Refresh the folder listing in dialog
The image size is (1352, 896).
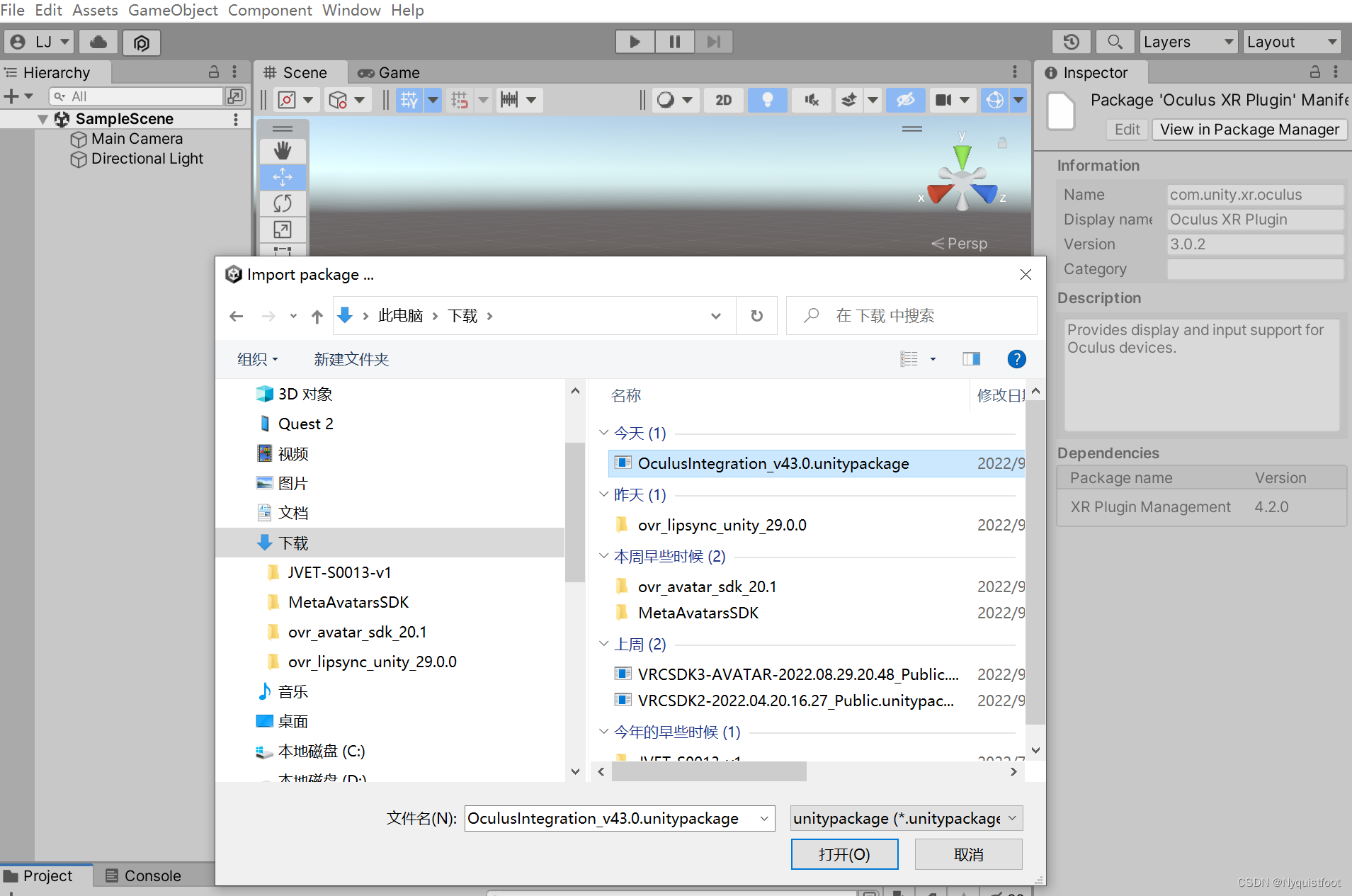click(756, 316)
